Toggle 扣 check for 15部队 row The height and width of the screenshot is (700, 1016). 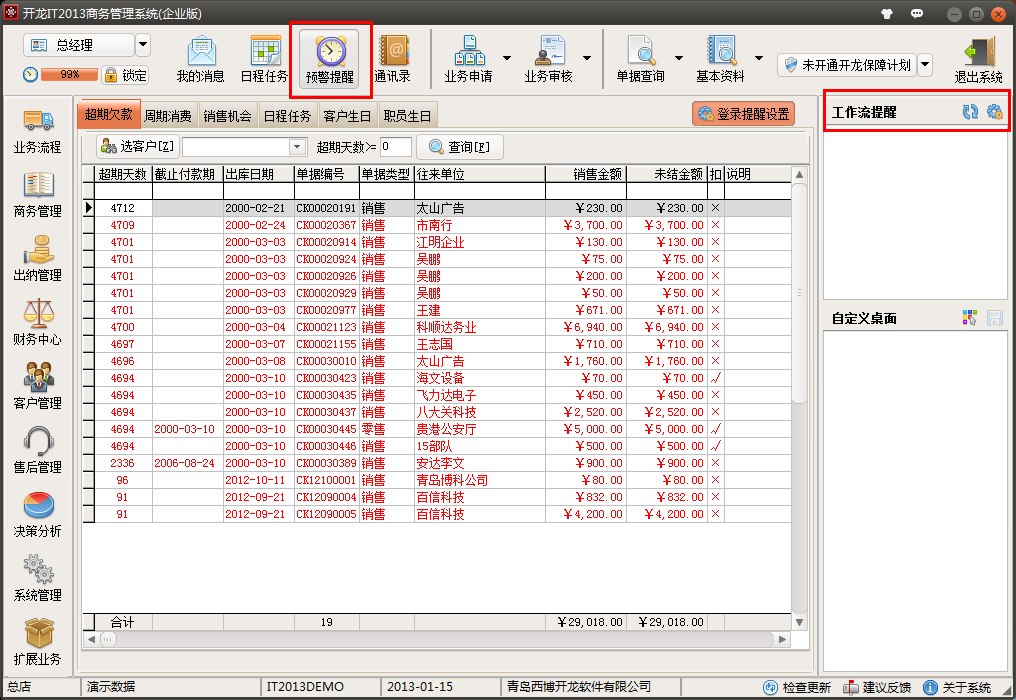715,446
